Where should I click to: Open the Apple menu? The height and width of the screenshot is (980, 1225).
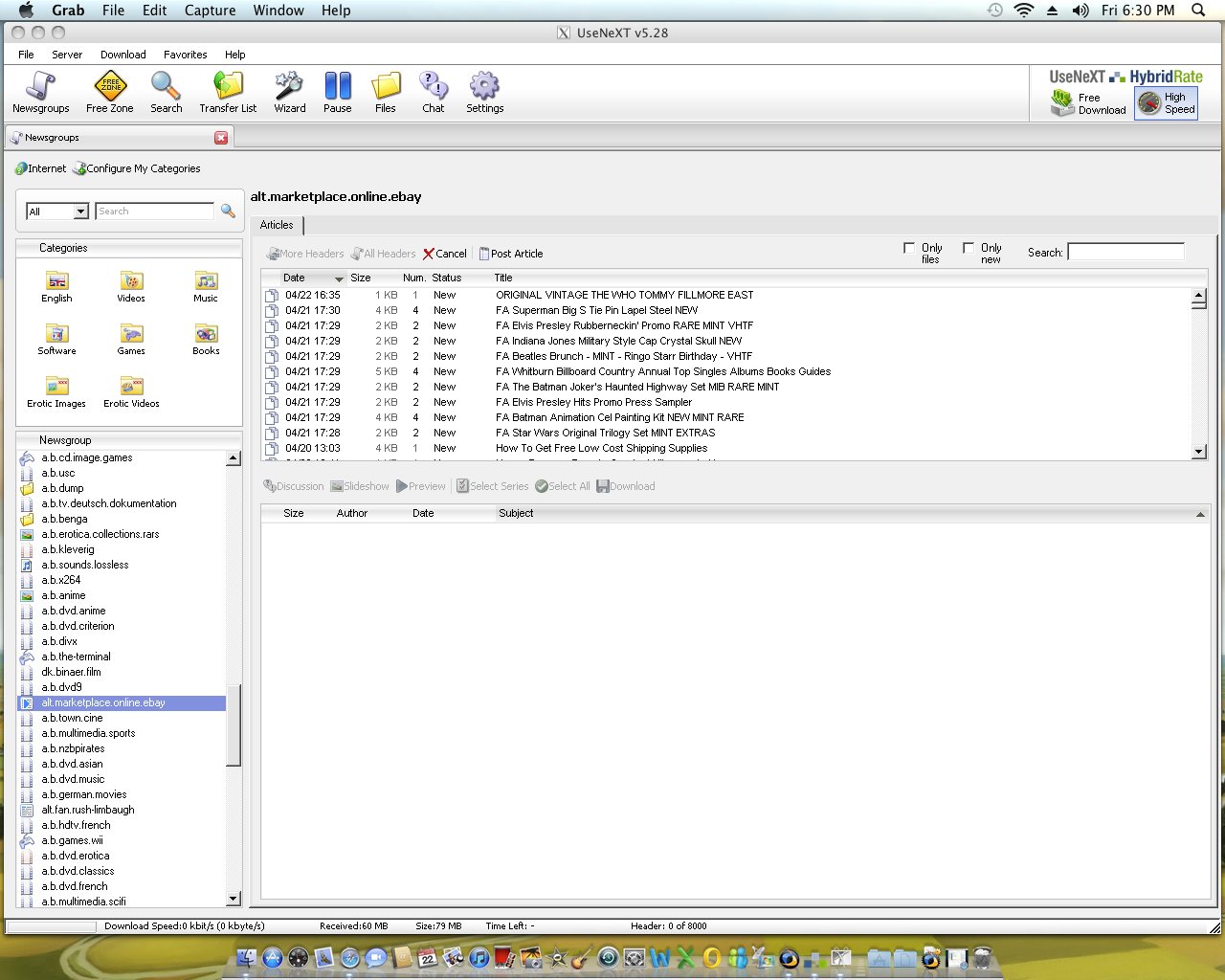[26, 11]
